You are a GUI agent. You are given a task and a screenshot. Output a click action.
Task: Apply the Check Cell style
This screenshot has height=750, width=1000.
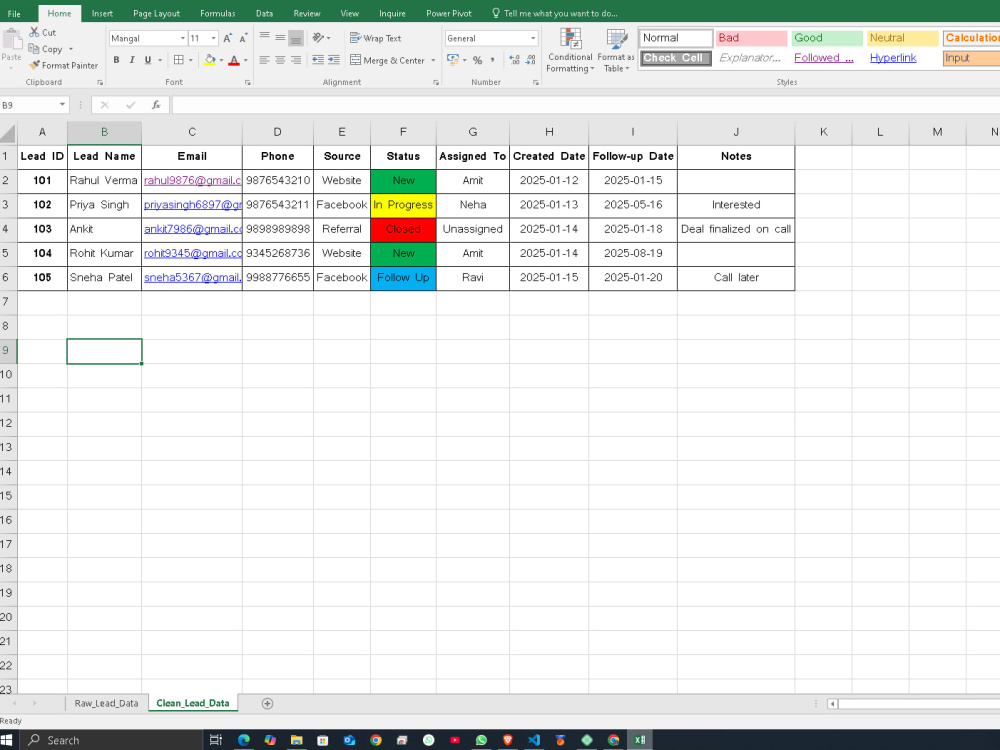pyautogui.click(x=675, y=58)
